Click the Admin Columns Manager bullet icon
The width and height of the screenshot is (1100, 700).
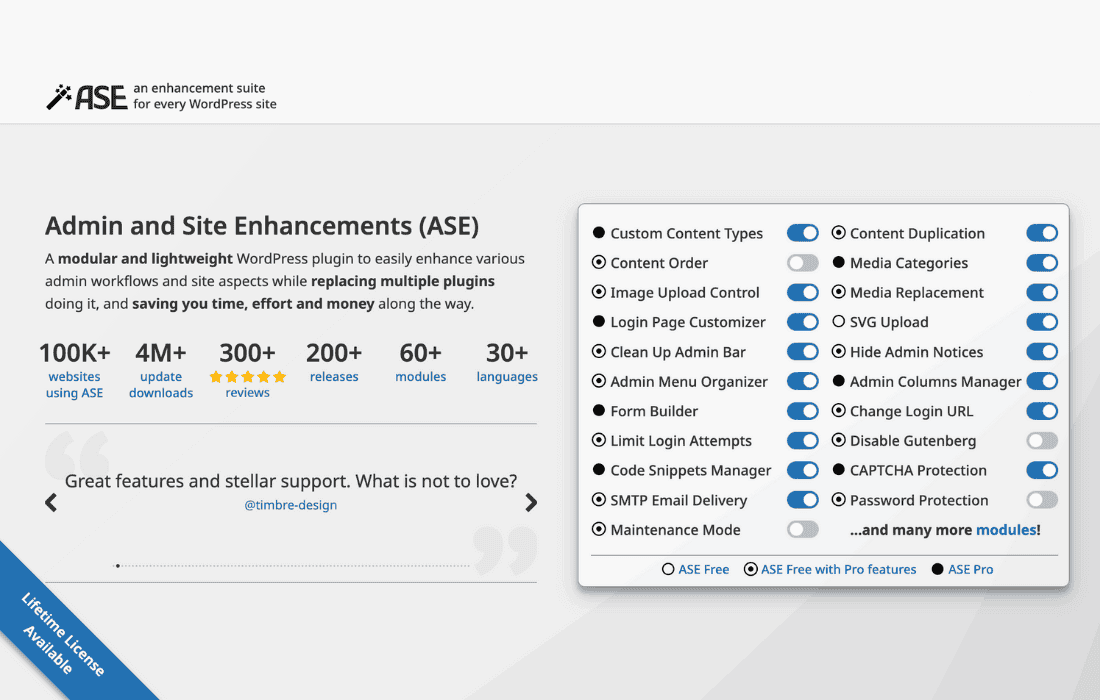(x=838, y=381)
